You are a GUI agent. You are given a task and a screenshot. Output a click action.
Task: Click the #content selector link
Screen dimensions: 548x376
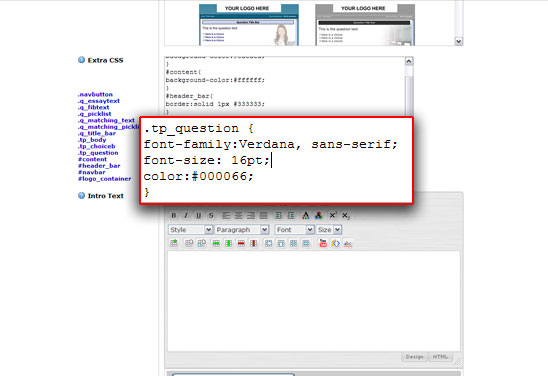(x=92, y=159)
